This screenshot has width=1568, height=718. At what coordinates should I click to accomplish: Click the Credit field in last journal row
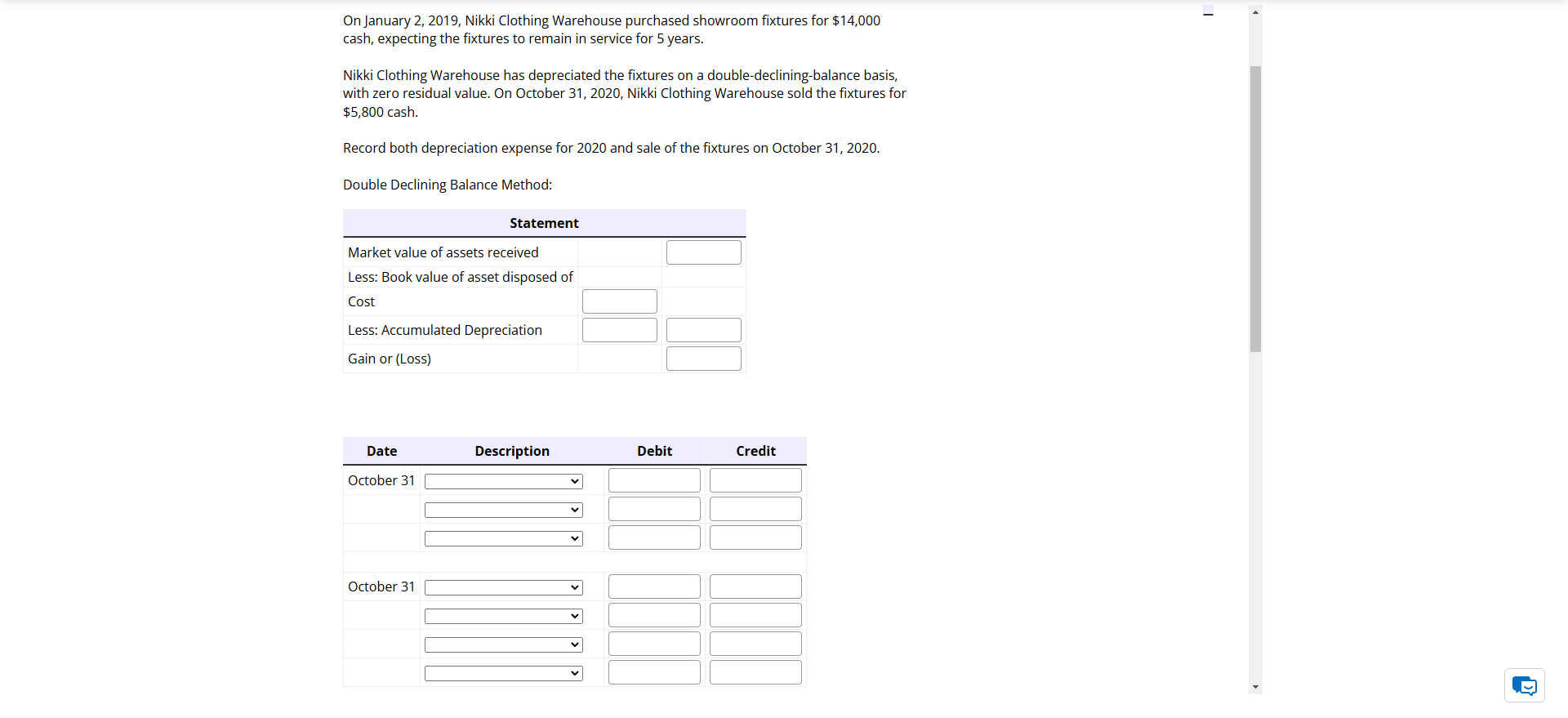point(755,672)
